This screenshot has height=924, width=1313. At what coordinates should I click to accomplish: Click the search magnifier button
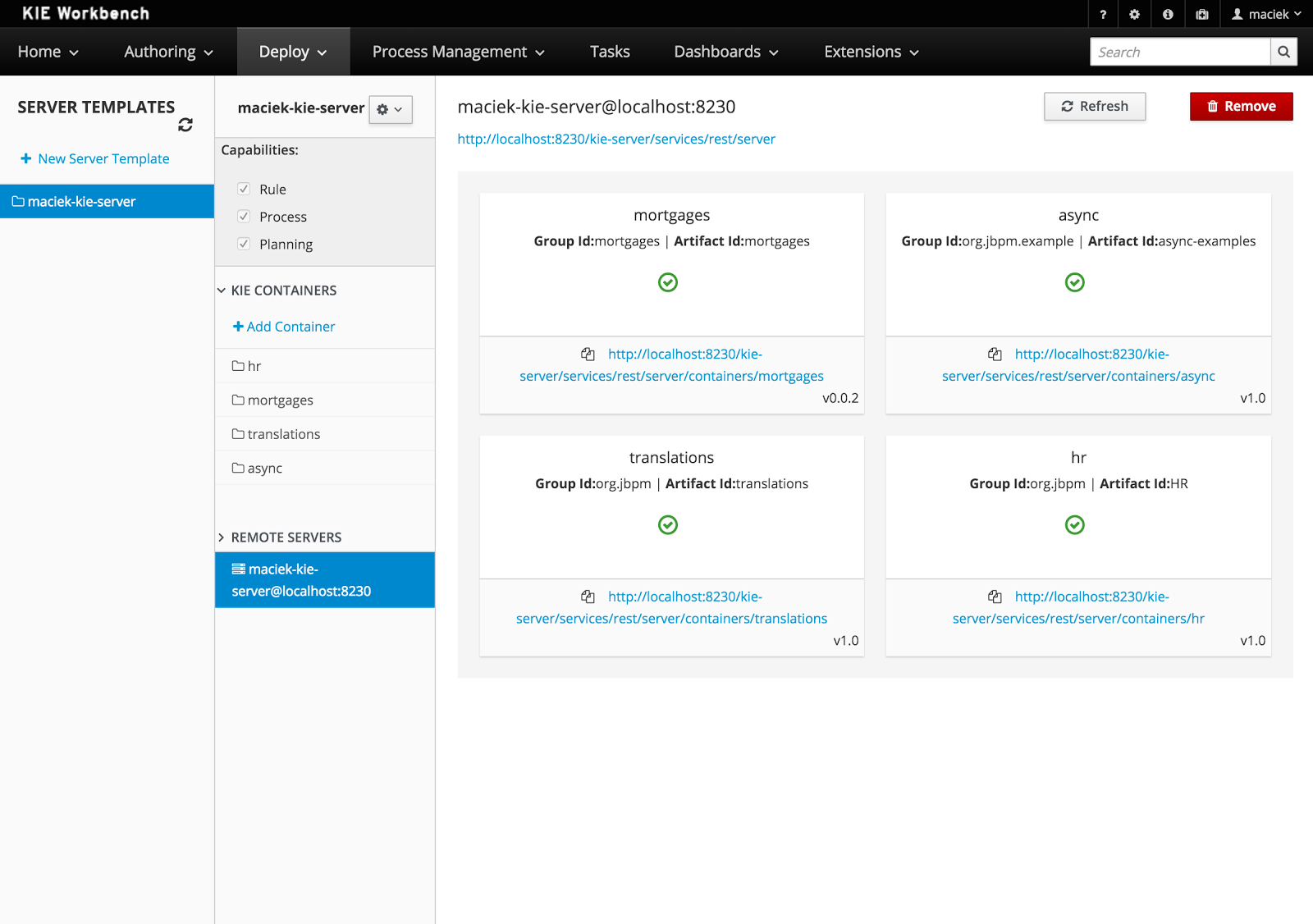pos(1283,52)
